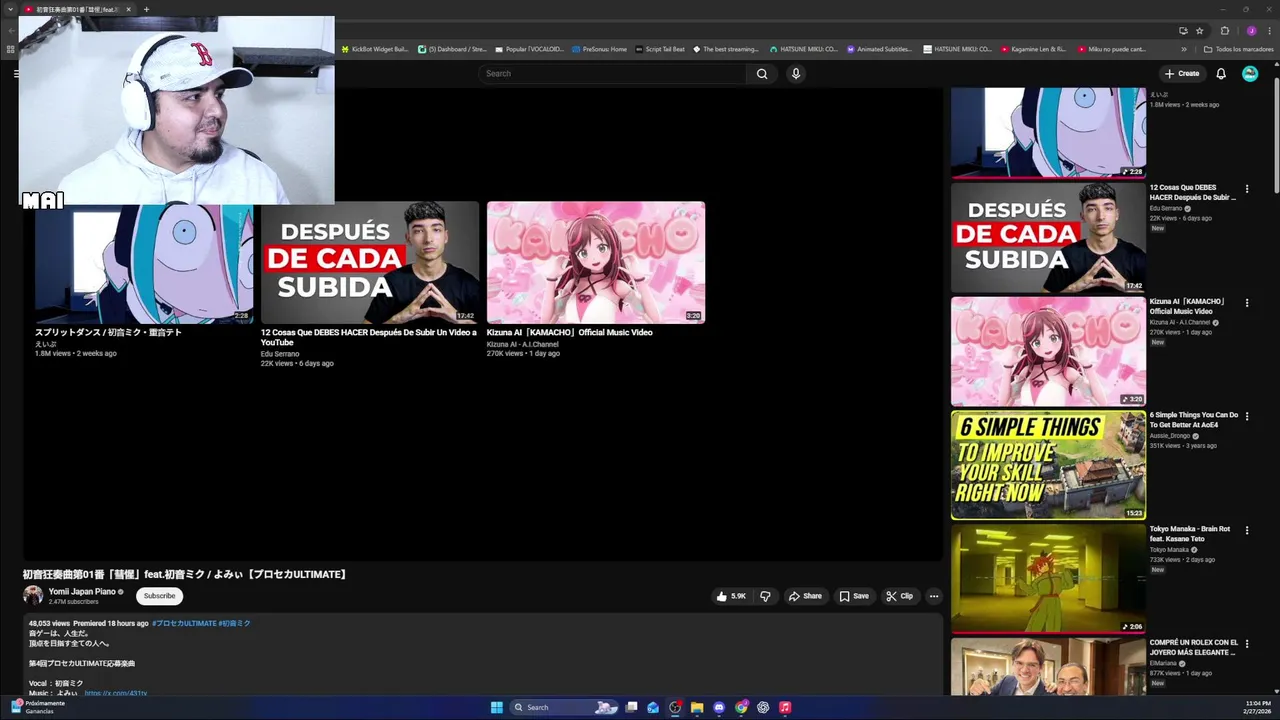Click the Share button

click(805, 596)
